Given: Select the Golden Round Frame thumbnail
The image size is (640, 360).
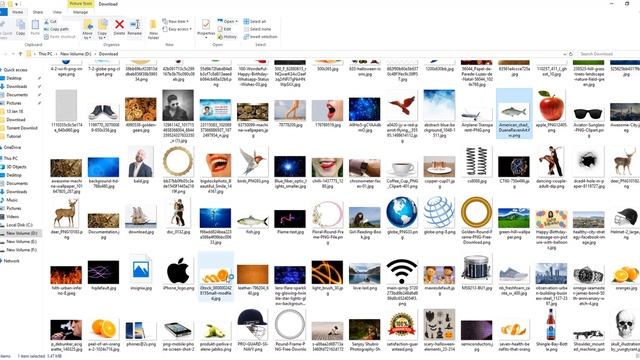Looking at the screenshot, I should click(x=476, y=212).
